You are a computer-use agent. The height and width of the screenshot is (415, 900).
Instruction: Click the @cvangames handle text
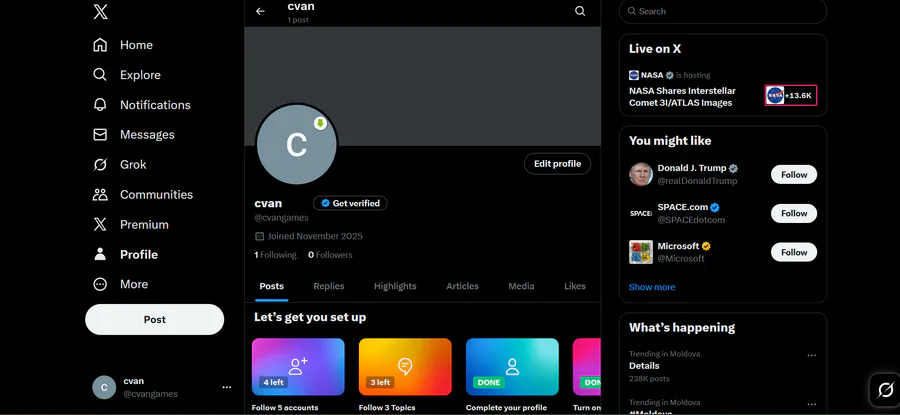pos(281,218)
